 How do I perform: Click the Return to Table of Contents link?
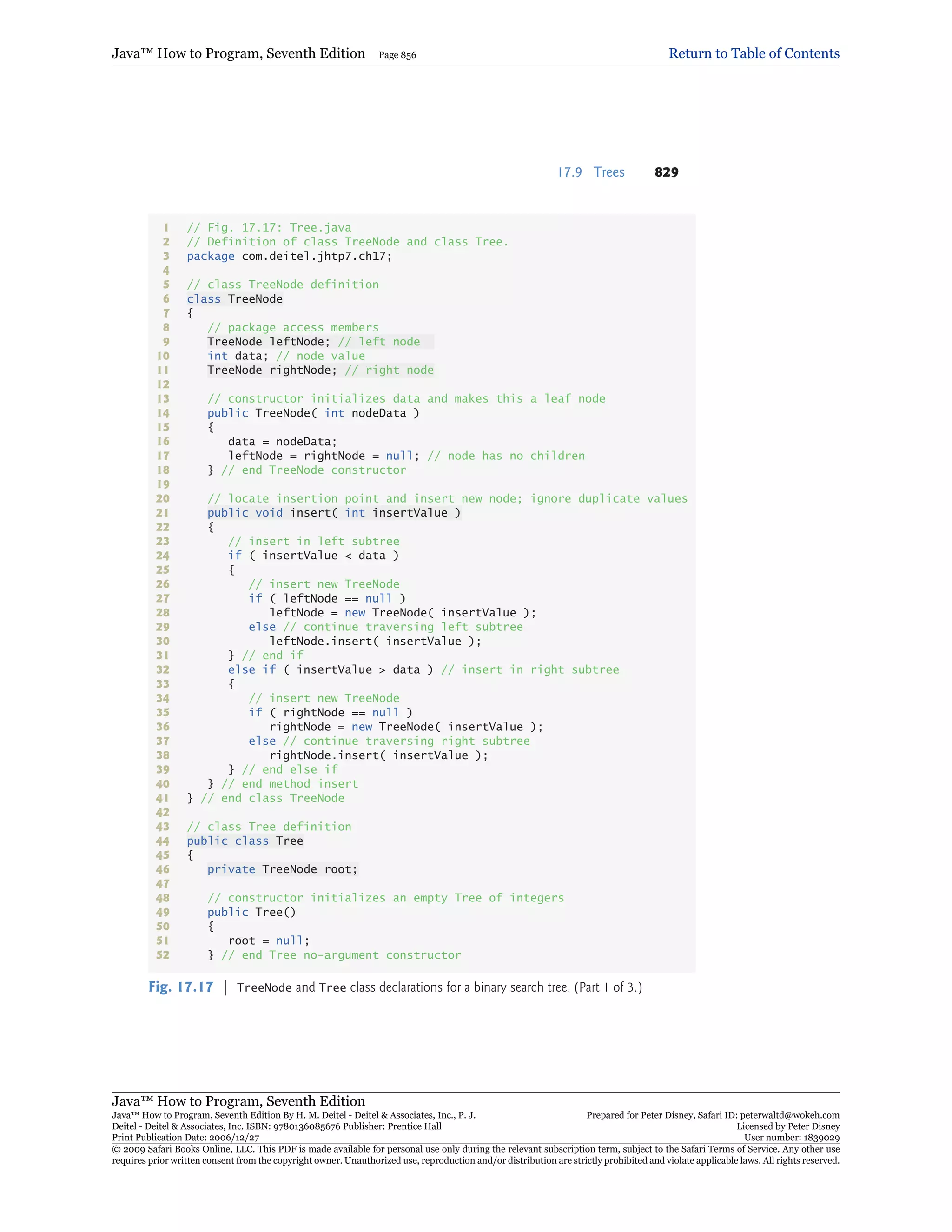(754, 53)
